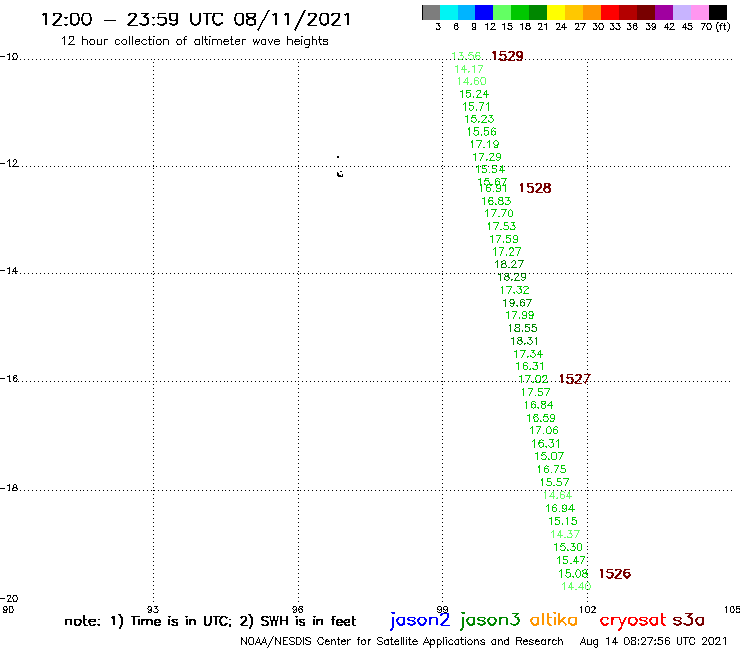Click the pink swatch near the scale's end
The width and height of the screenshot is (740, 650).
(x=699, y=12)
